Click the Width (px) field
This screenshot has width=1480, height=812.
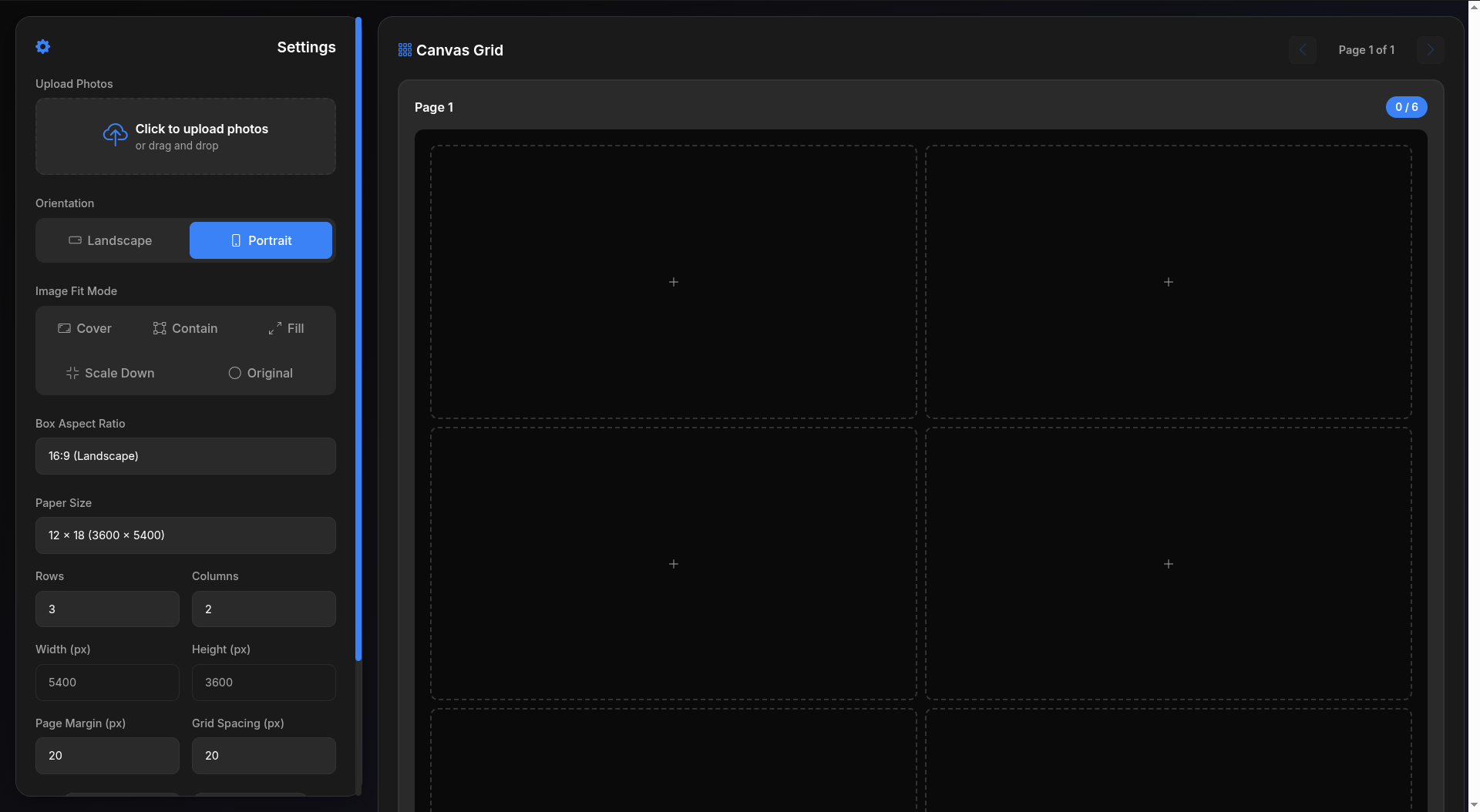coord(107,683)
